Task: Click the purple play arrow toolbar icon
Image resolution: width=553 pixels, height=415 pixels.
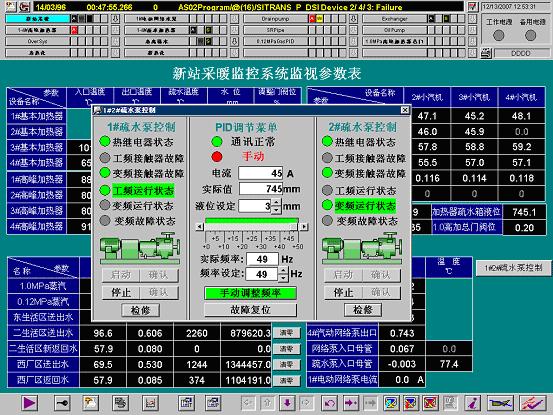Action: click(x=29, y=403)
